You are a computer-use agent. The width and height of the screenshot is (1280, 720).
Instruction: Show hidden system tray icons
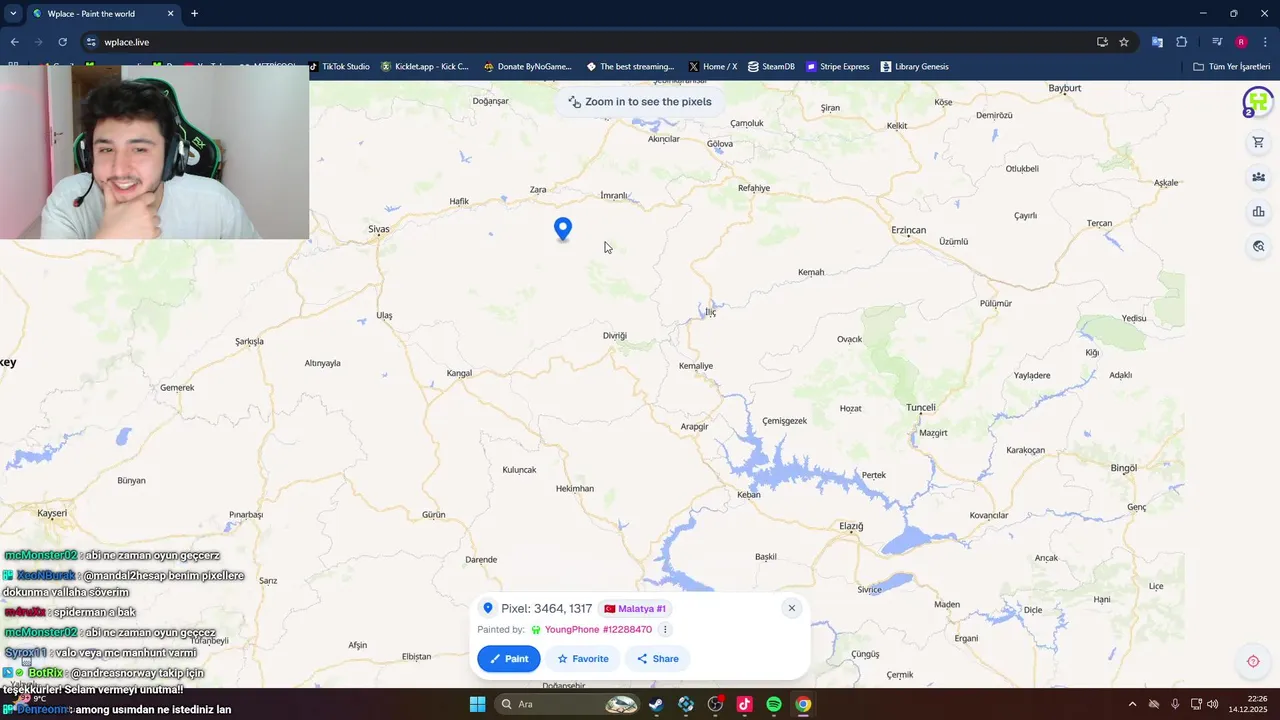(x=1132, y=704)
